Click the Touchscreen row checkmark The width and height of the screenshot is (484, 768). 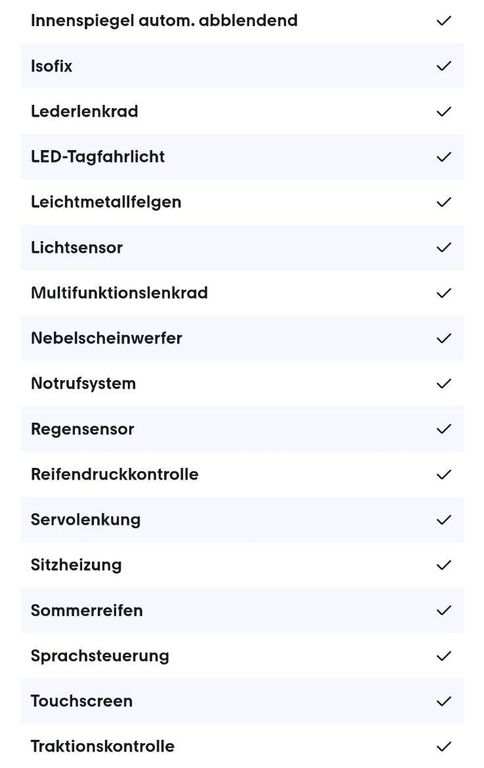tap(443, 701)
